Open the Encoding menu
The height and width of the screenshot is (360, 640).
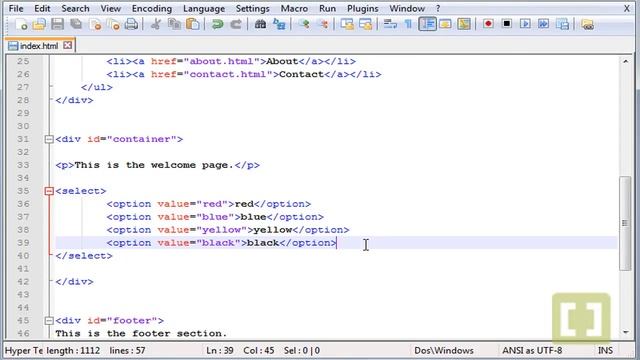click(152, 9)
